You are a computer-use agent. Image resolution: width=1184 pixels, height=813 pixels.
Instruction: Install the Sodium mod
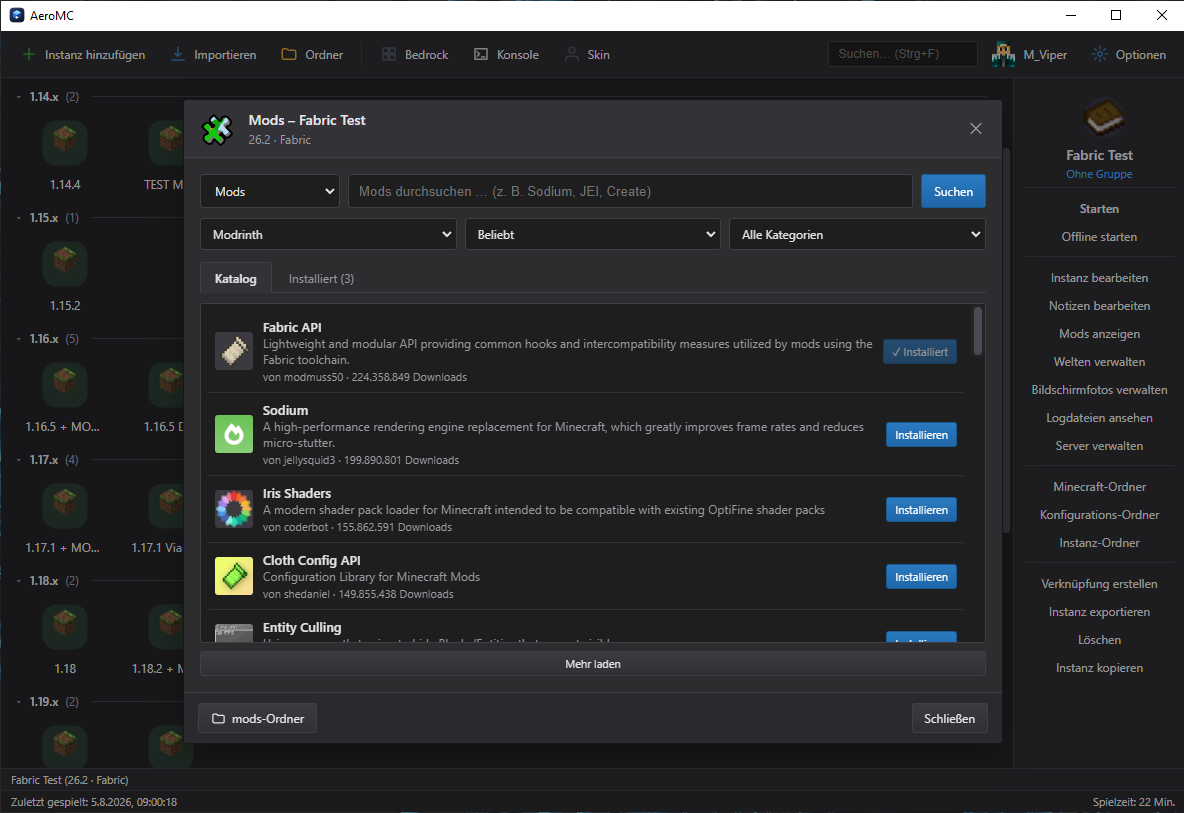pyautogui.click(x=920, y=435)
